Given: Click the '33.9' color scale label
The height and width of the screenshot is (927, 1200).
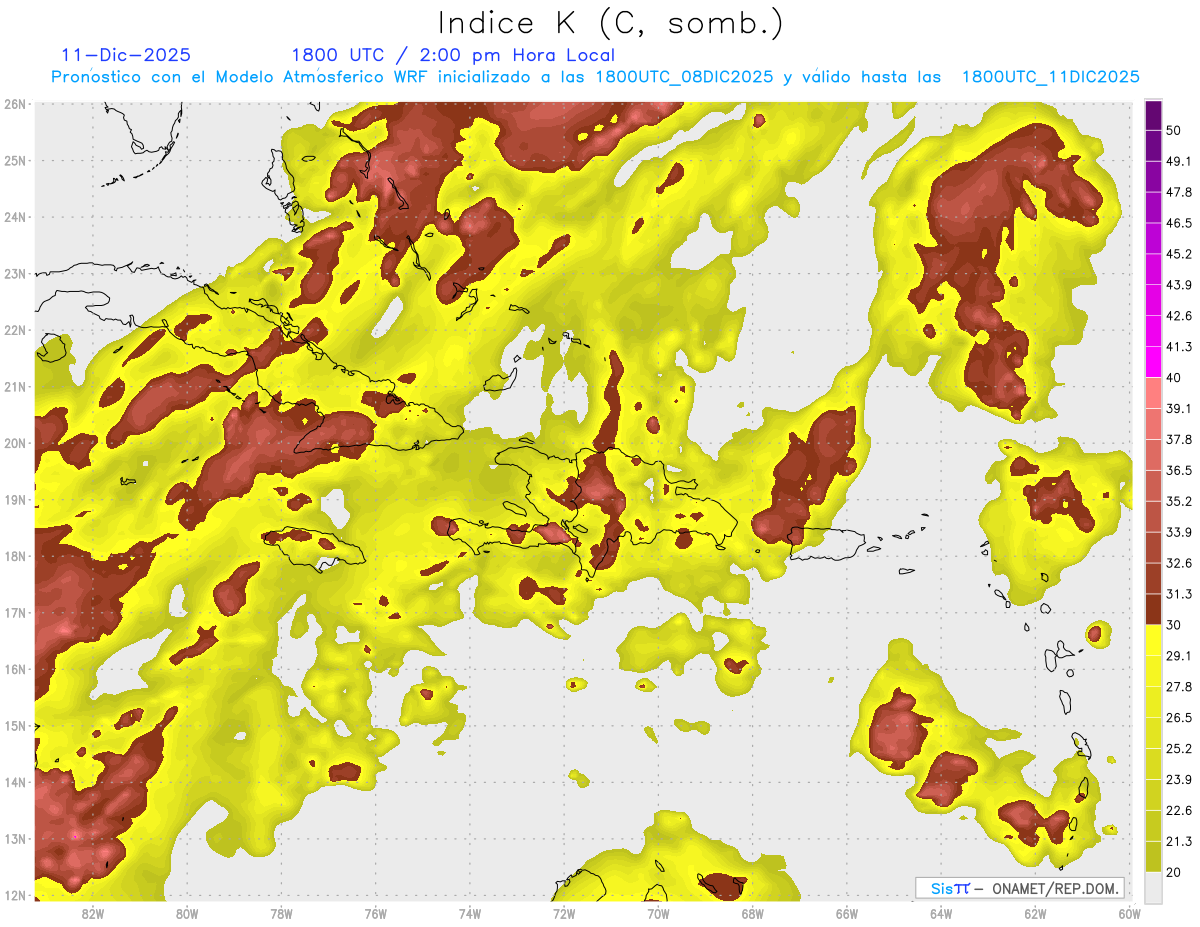Looking at the screenshot, I should coord(1179,533).
